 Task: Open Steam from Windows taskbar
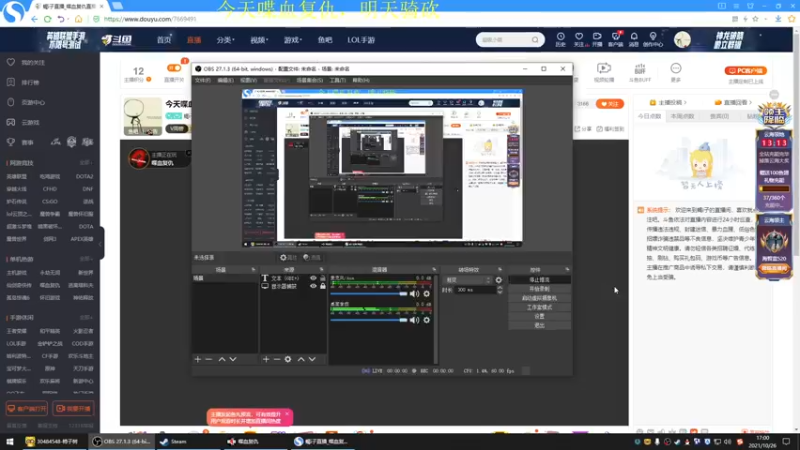(173, 441)
